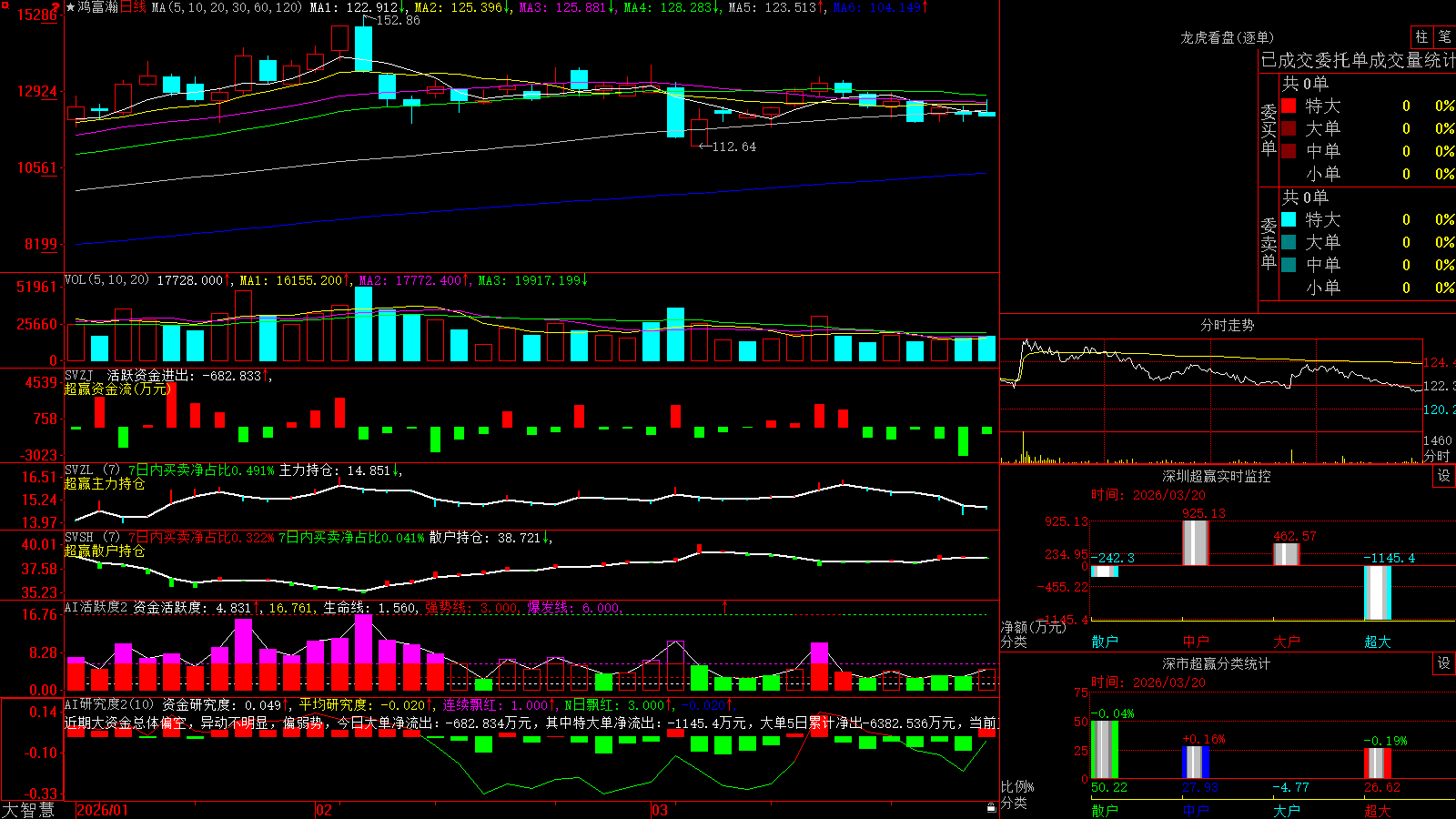The image size is (1456, 819).
Task: Click the green 散户 bar at 50.22 percent
Action: (x=1104, y=749)
